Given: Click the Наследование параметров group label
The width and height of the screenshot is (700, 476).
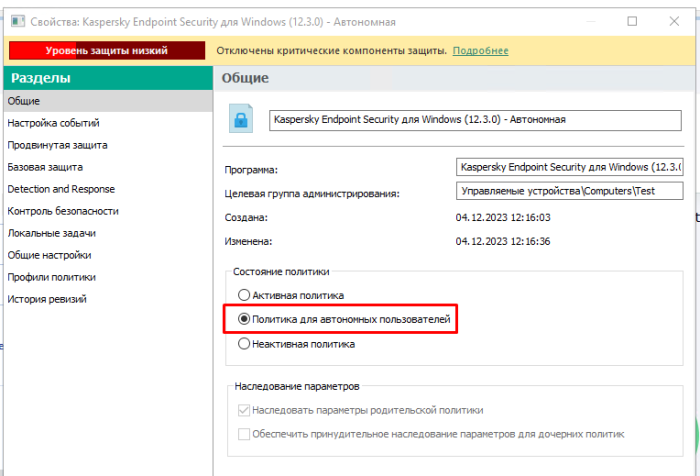Looking at the screenshot, I should point(297,386).
